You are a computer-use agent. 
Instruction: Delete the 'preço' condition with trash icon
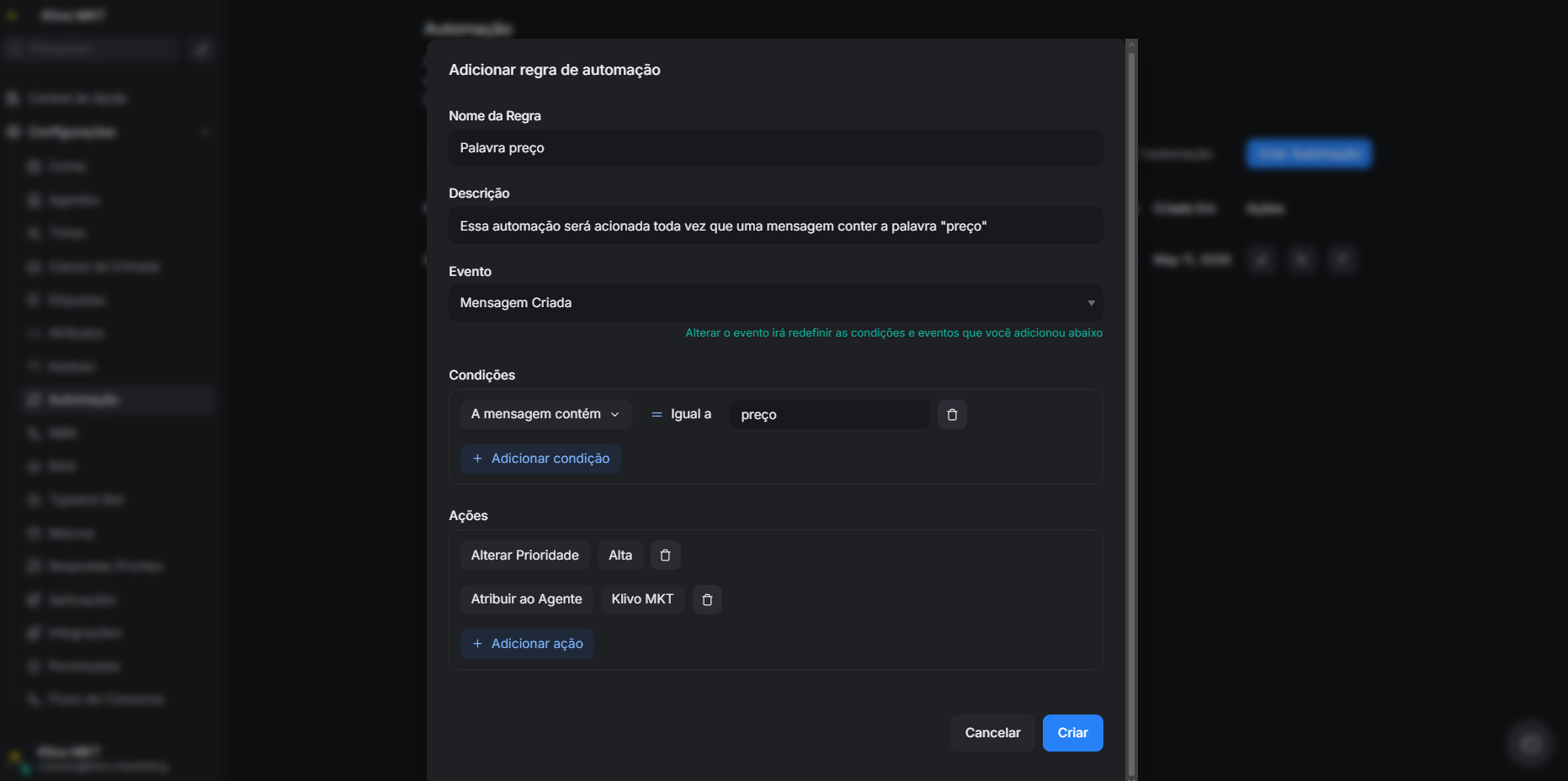(952, 415)
